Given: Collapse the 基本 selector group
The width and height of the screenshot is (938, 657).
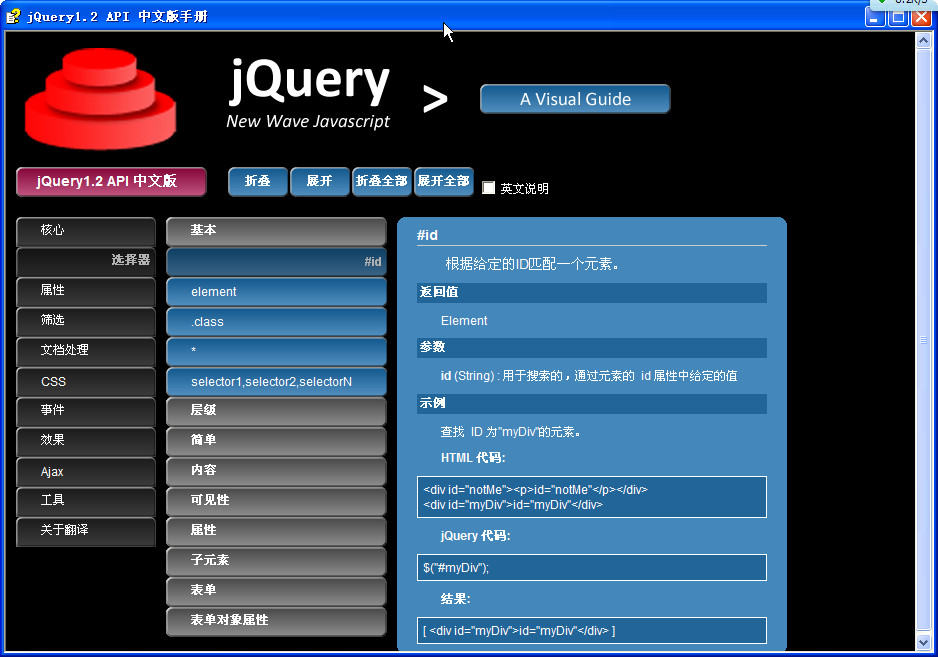Looking at the screenshot, I should click(276, 232).
